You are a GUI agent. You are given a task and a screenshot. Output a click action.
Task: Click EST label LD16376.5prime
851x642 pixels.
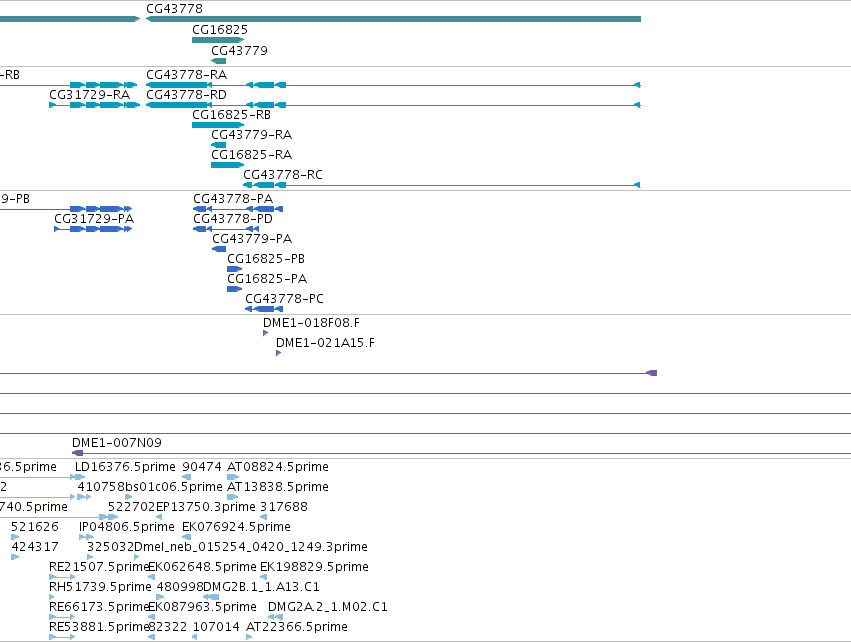125,467
